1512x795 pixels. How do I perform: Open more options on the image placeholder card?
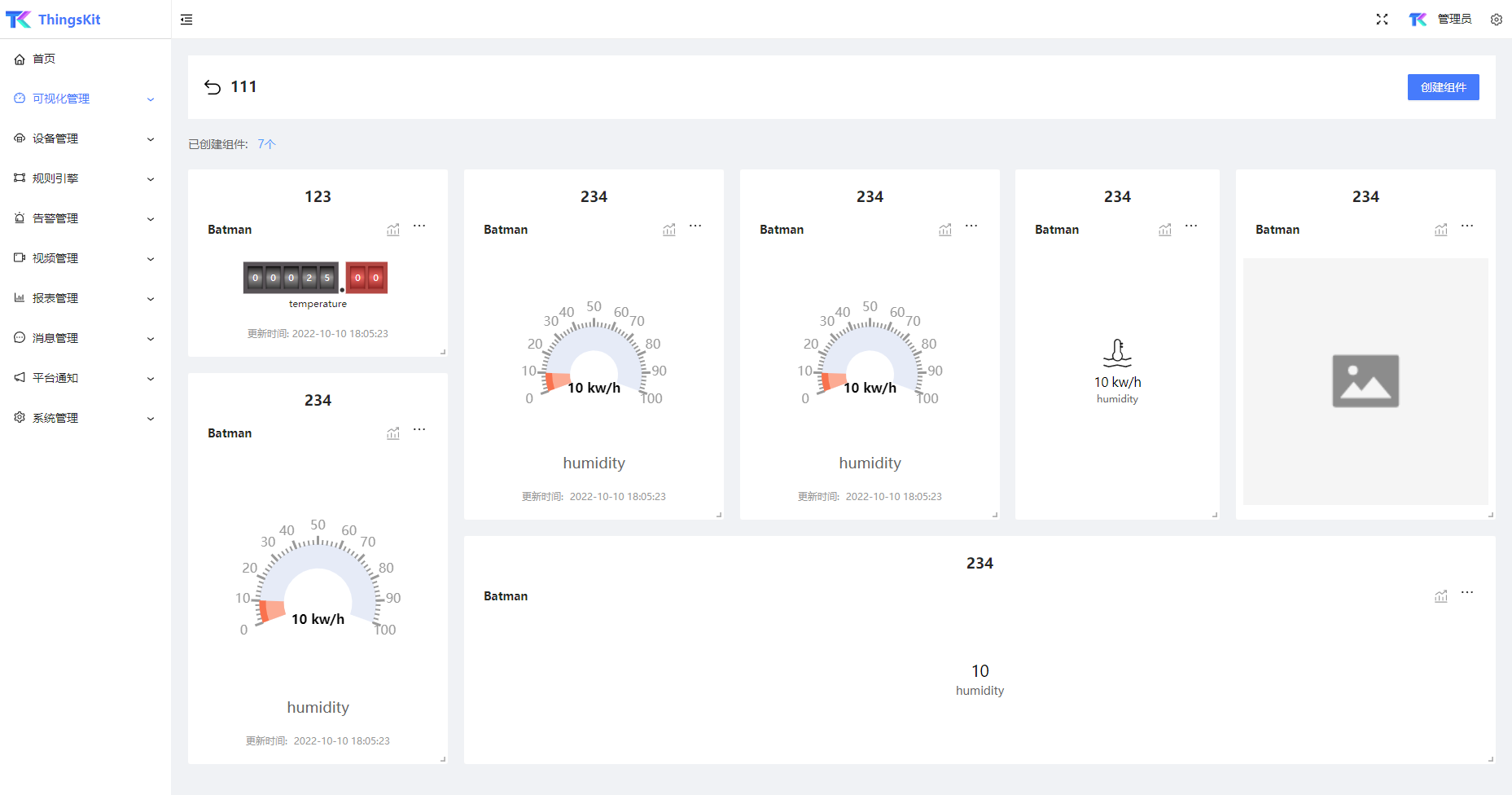point(1467,226)
